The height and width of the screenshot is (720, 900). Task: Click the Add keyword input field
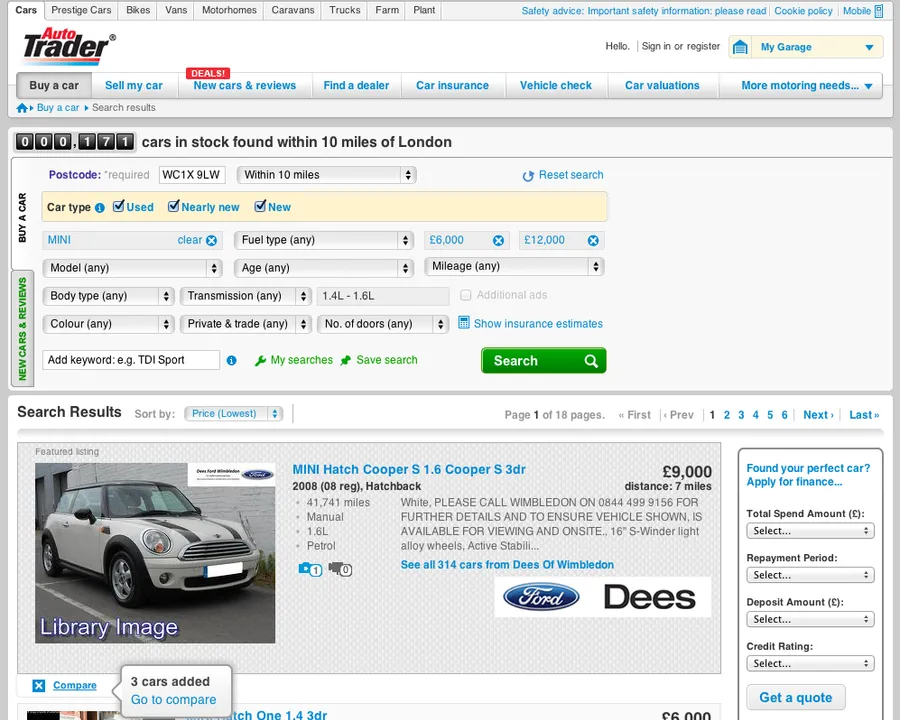coord(131,360)
